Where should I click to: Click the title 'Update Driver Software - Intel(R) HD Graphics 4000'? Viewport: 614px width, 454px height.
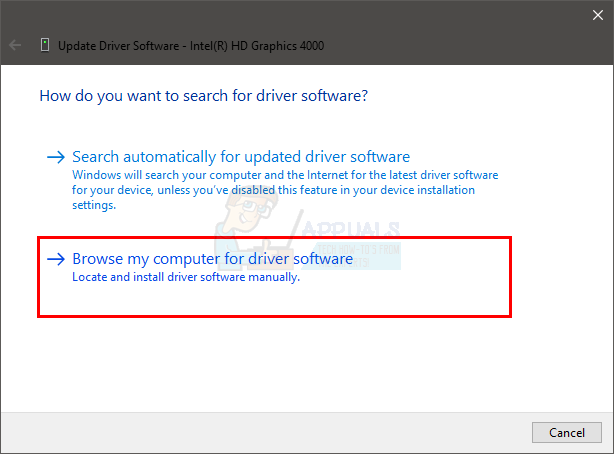tap(191, 46)
